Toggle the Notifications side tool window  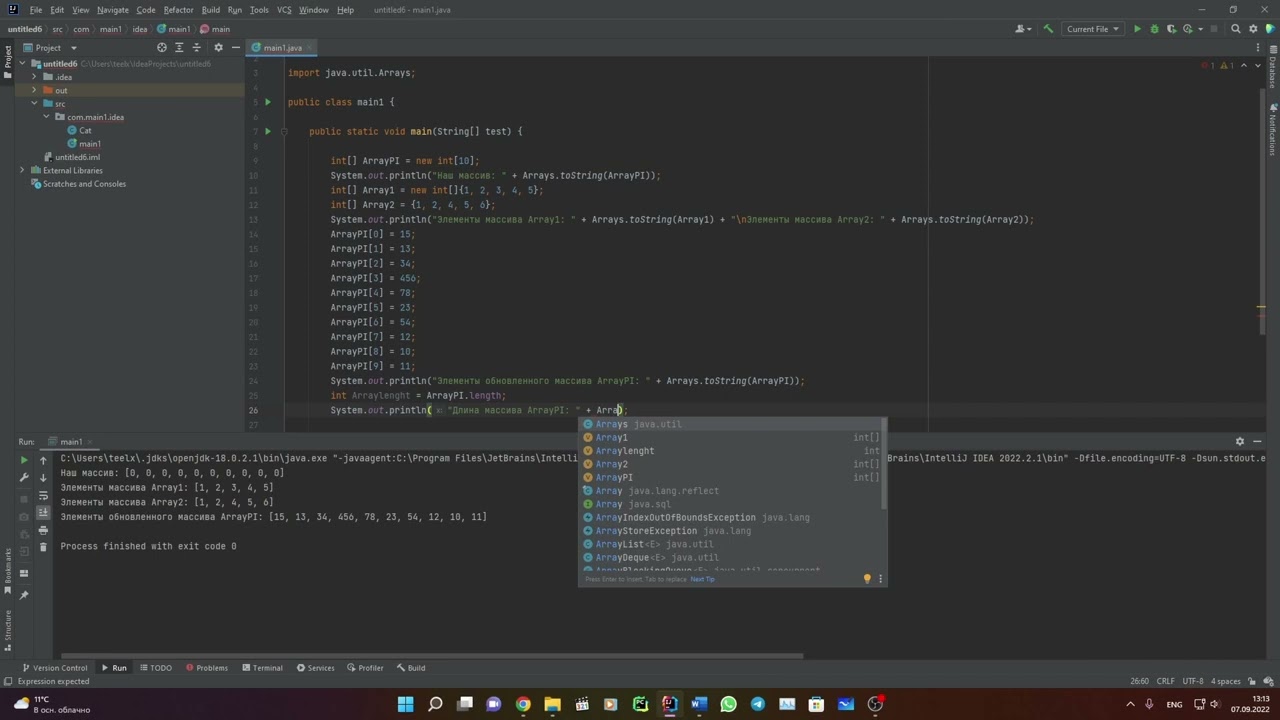click(x=1273, y=128)
